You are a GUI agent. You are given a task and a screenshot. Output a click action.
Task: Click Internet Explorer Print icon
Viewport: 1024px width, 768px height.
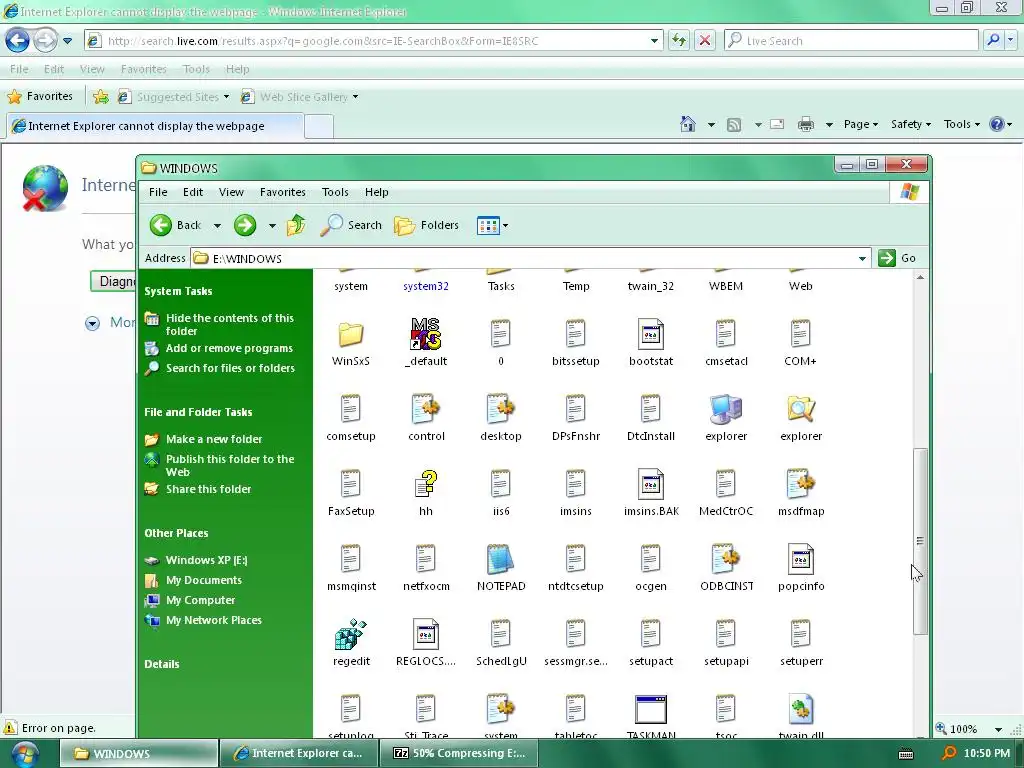(806, 124)
